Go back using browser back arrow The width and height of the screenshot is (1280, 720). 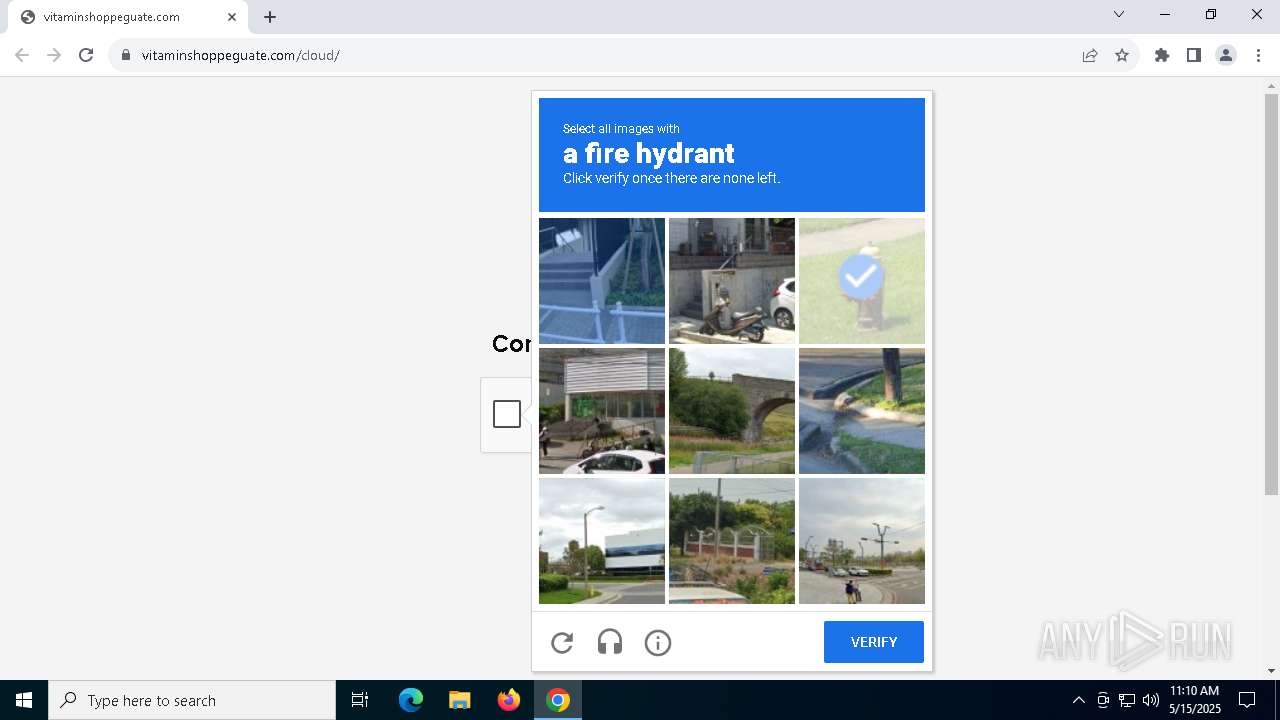[x=22, y=55]
